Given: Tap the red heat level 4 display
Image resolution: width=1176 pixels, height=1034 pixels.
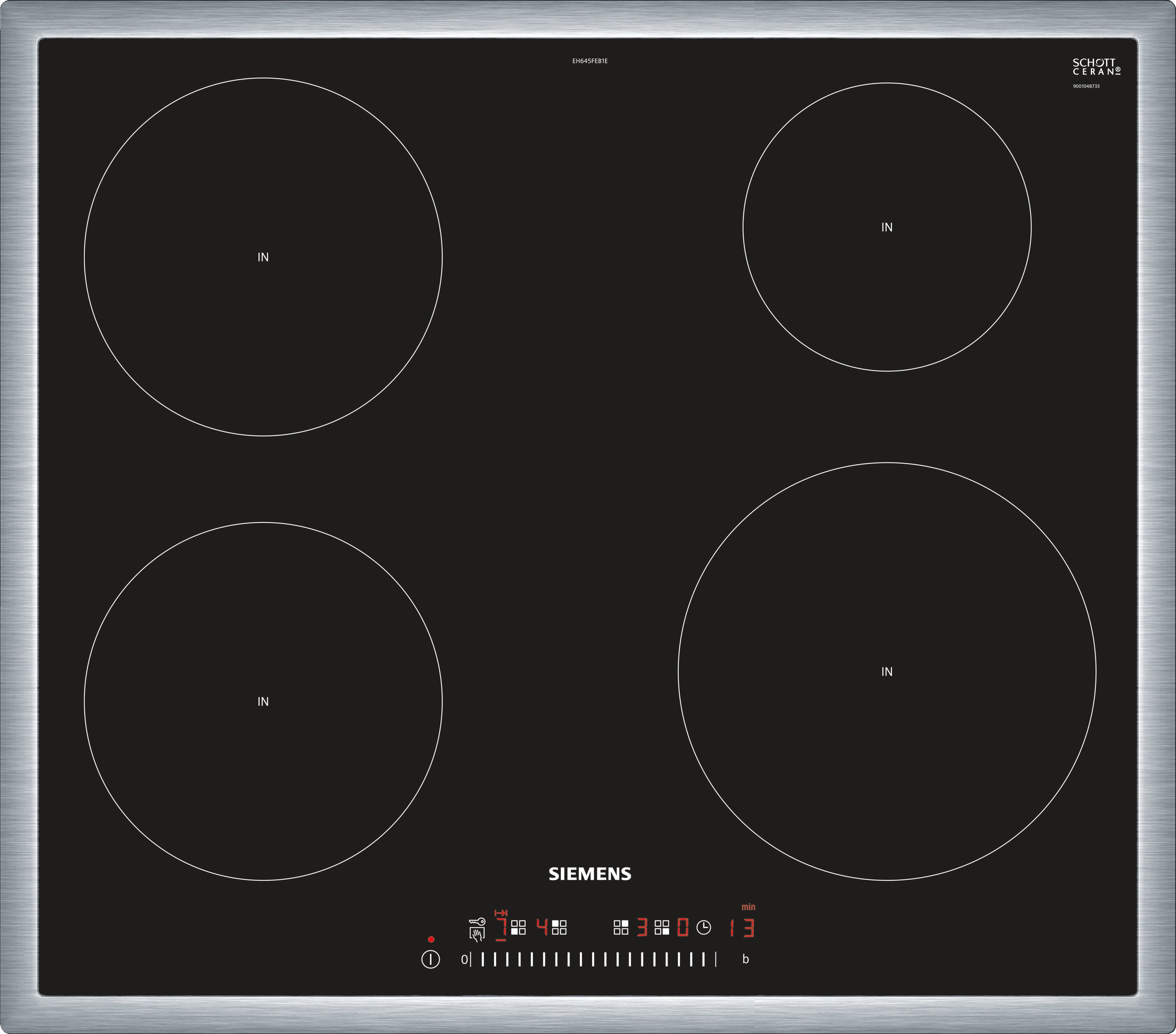Looking at the screenshot, I should pyautogui.click(x=542, y=927).
